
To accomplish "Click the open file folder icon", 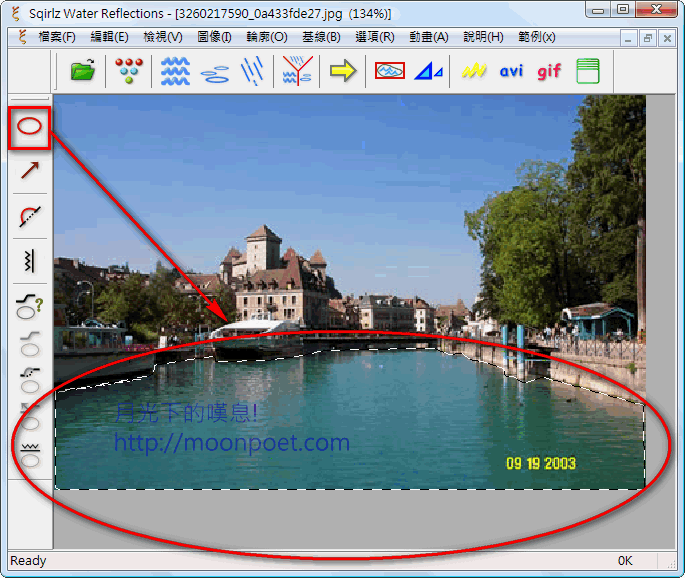I will (83, 71).
